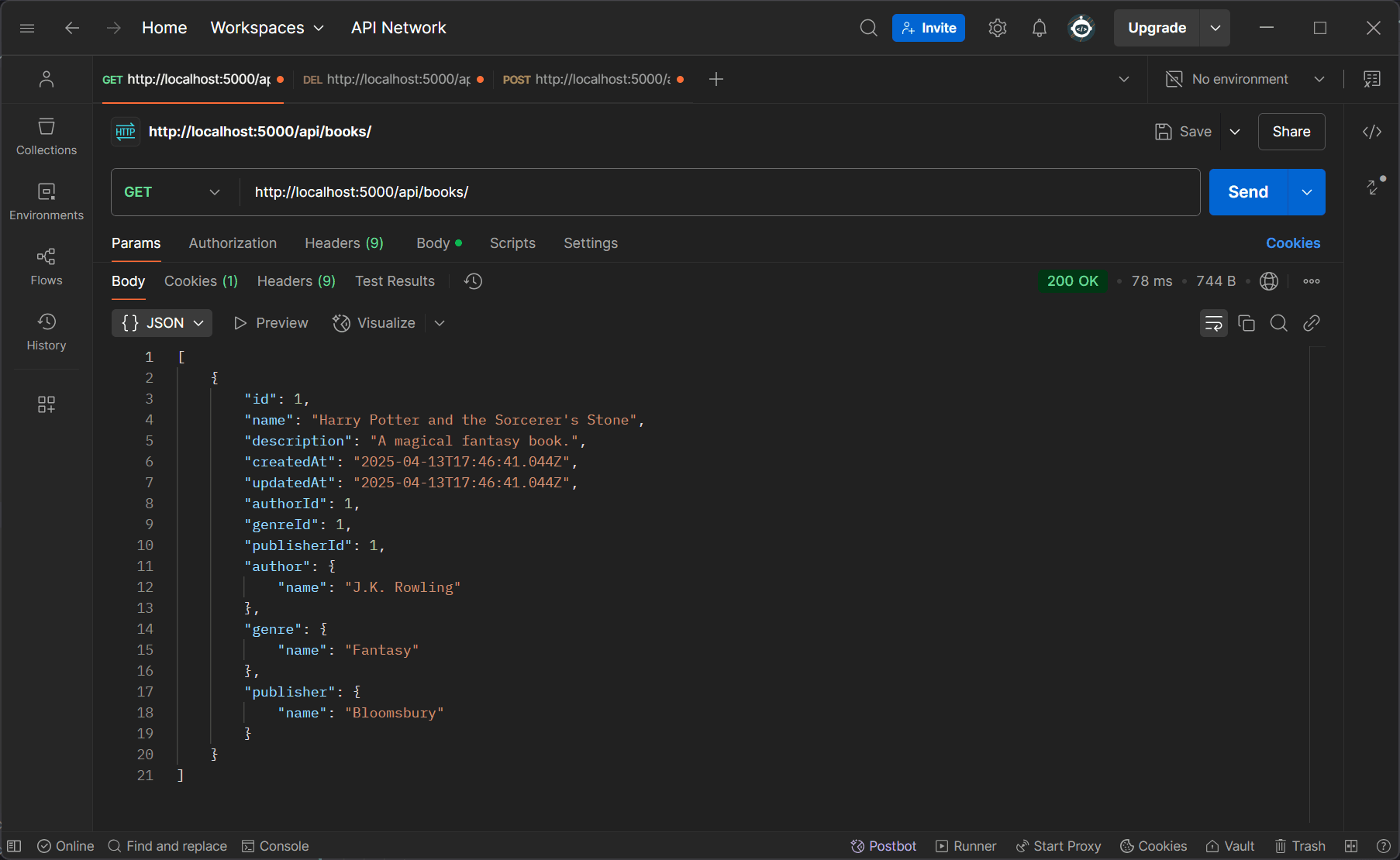Open the configure workspace sidebar grid icon
The height and width of the screenshot is (860, 1400).
(47, 404)
